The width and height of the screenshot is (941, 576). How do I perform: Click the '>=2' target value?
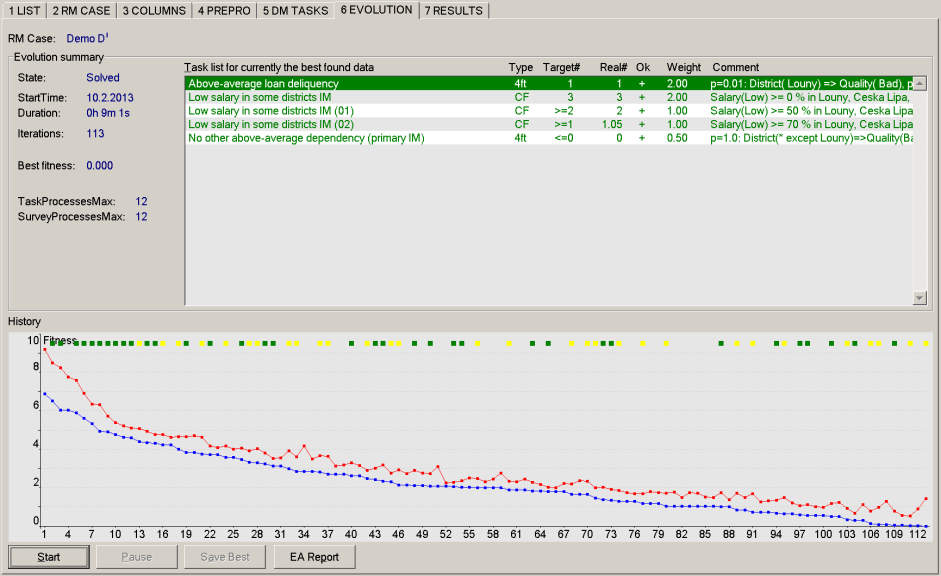(x=564, y=111)
